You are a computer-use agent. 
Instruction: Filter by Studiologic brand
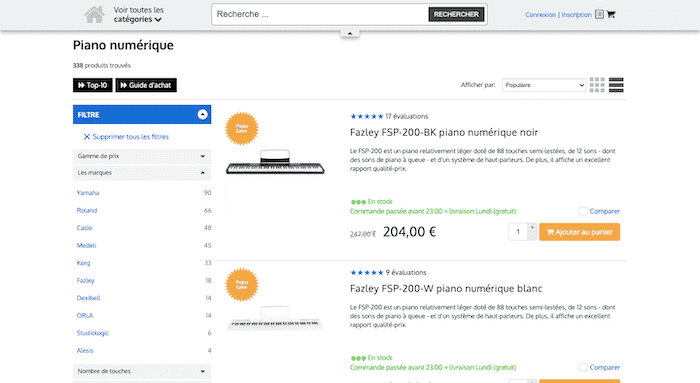[x=92, y=333]
